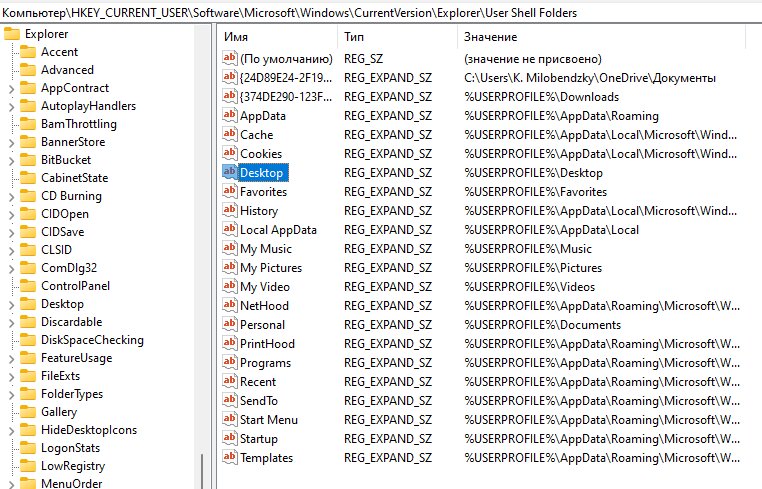Select the MenuOrder key
The image size is (762, 489).
(x=71, y=484)
